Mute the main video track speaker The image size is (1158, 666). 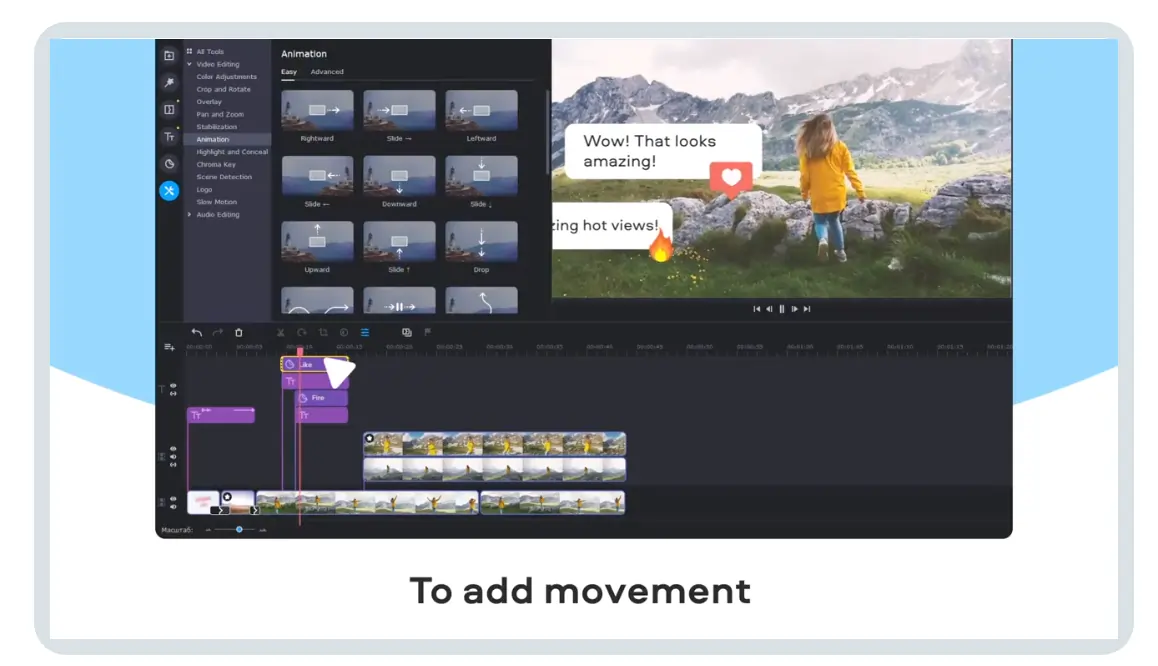[x=173, y=507]
